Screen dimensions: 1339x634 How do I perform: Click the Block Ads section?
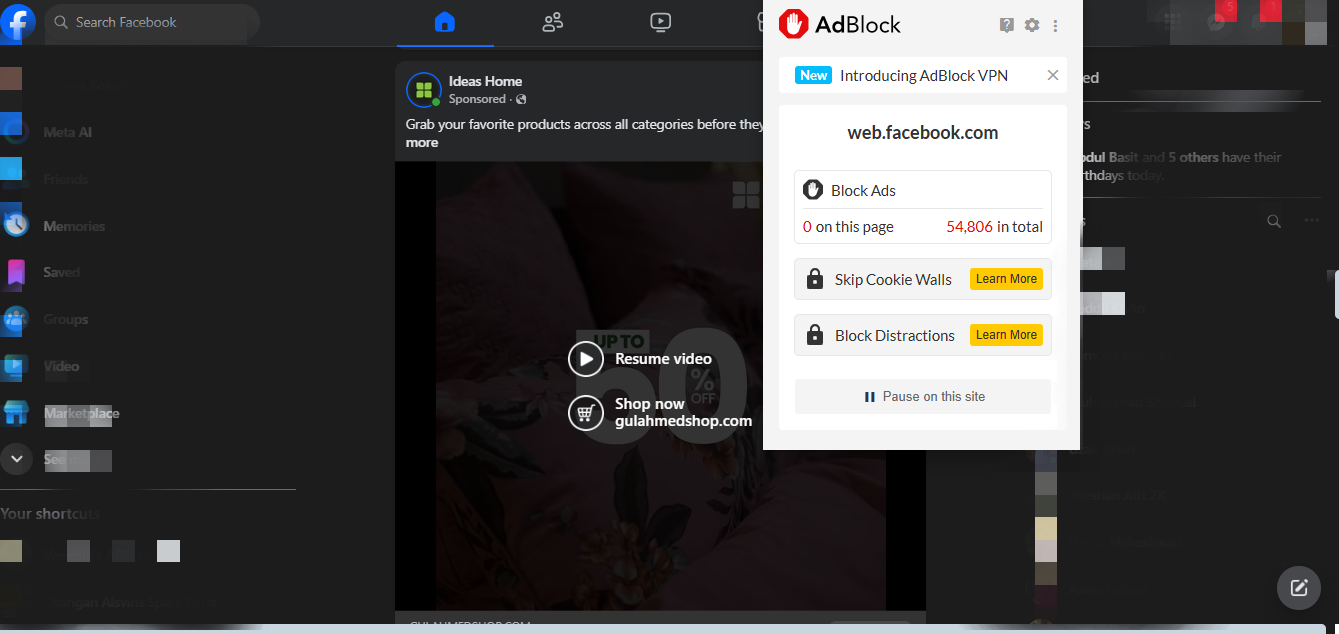point(923,207)
